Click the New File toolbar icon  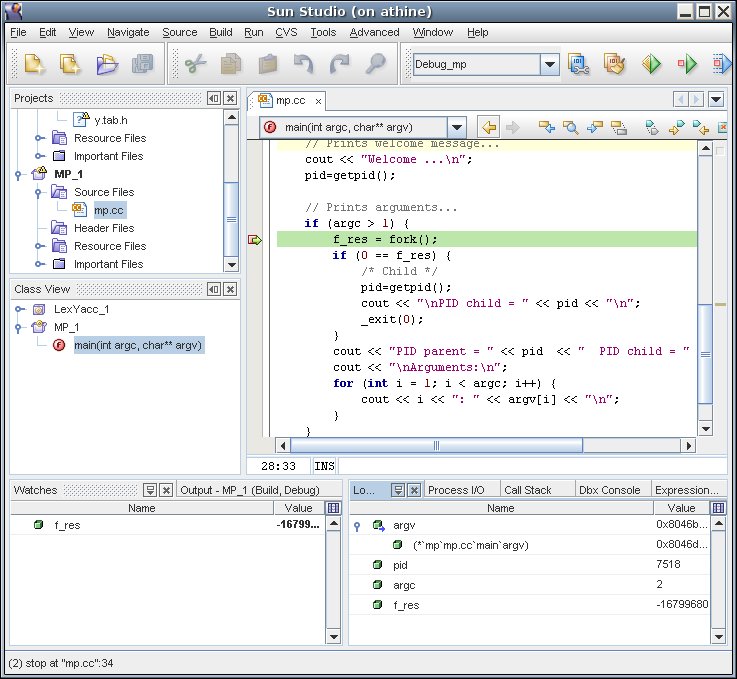(x=35, y=65)
